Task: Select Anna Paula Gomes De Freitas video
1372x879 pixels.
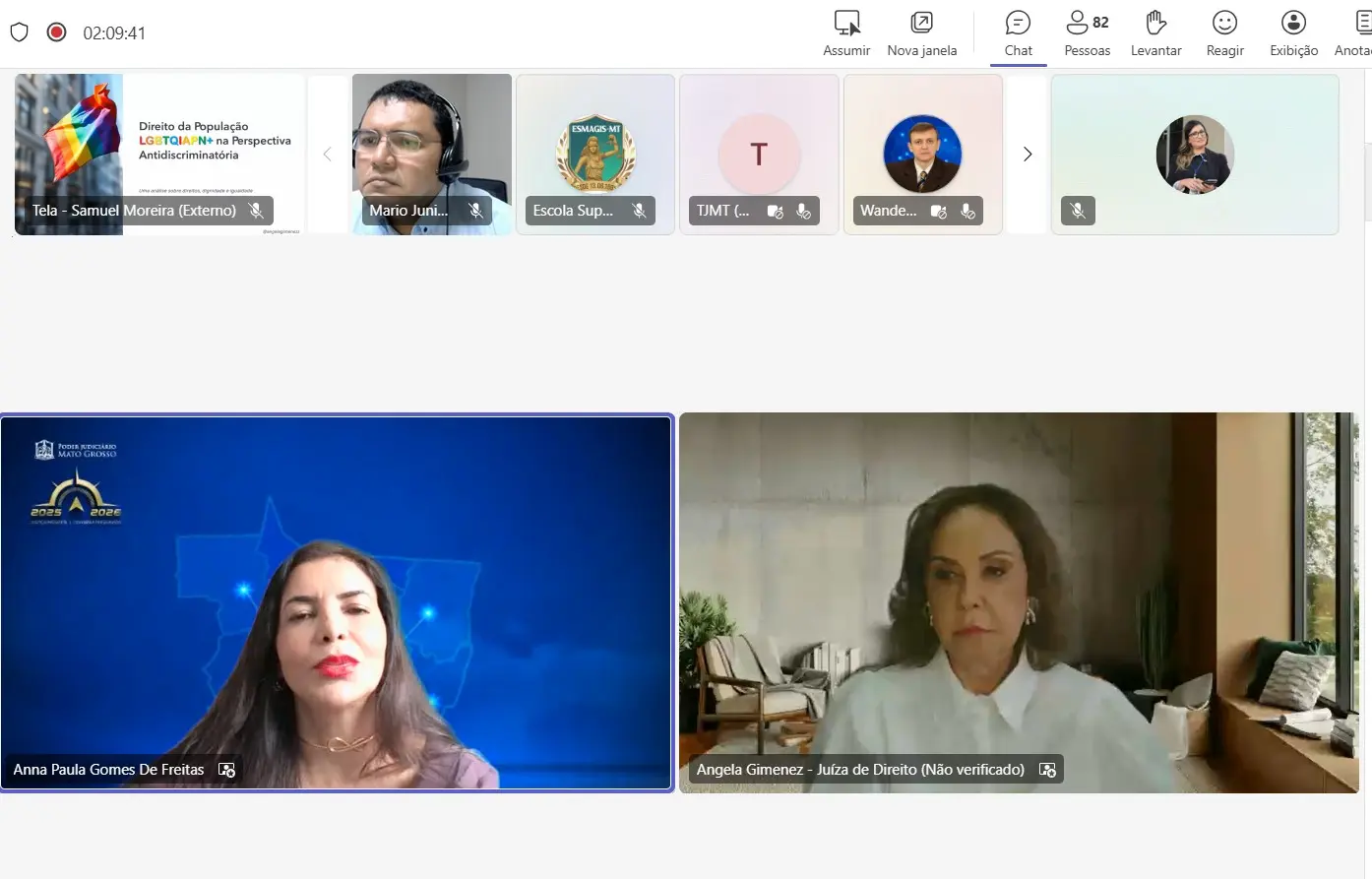Action: tap(337, 600)
